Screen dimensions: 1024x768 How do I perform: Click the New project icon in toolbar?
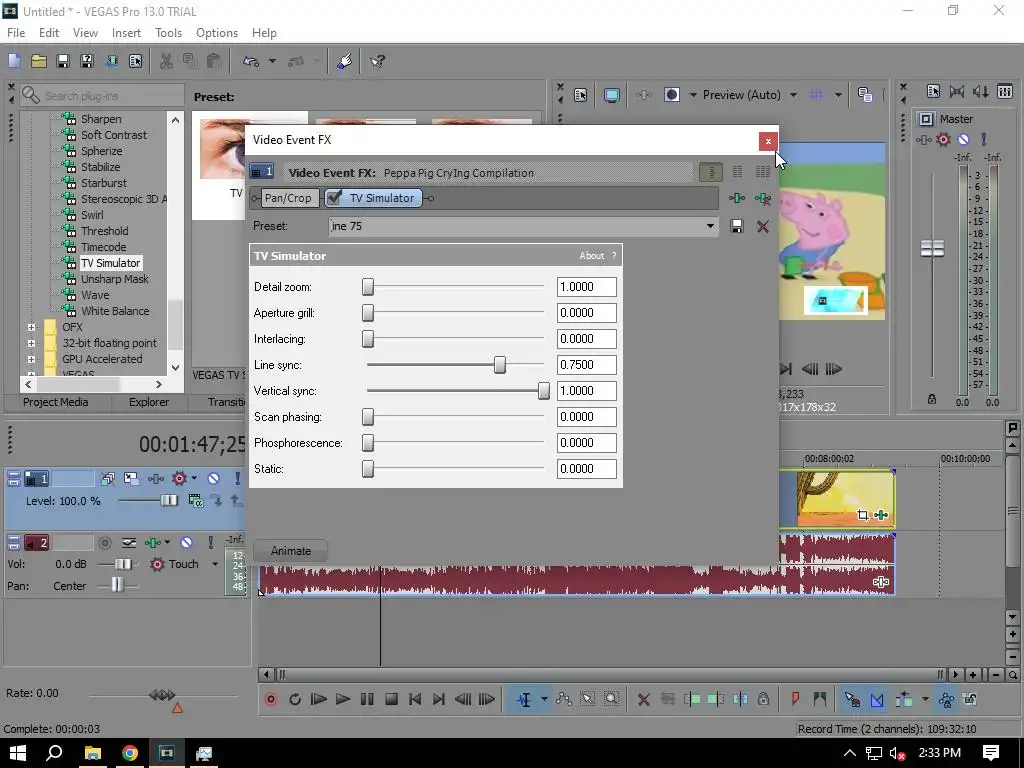pyautogui.click(x=14, y=61)
